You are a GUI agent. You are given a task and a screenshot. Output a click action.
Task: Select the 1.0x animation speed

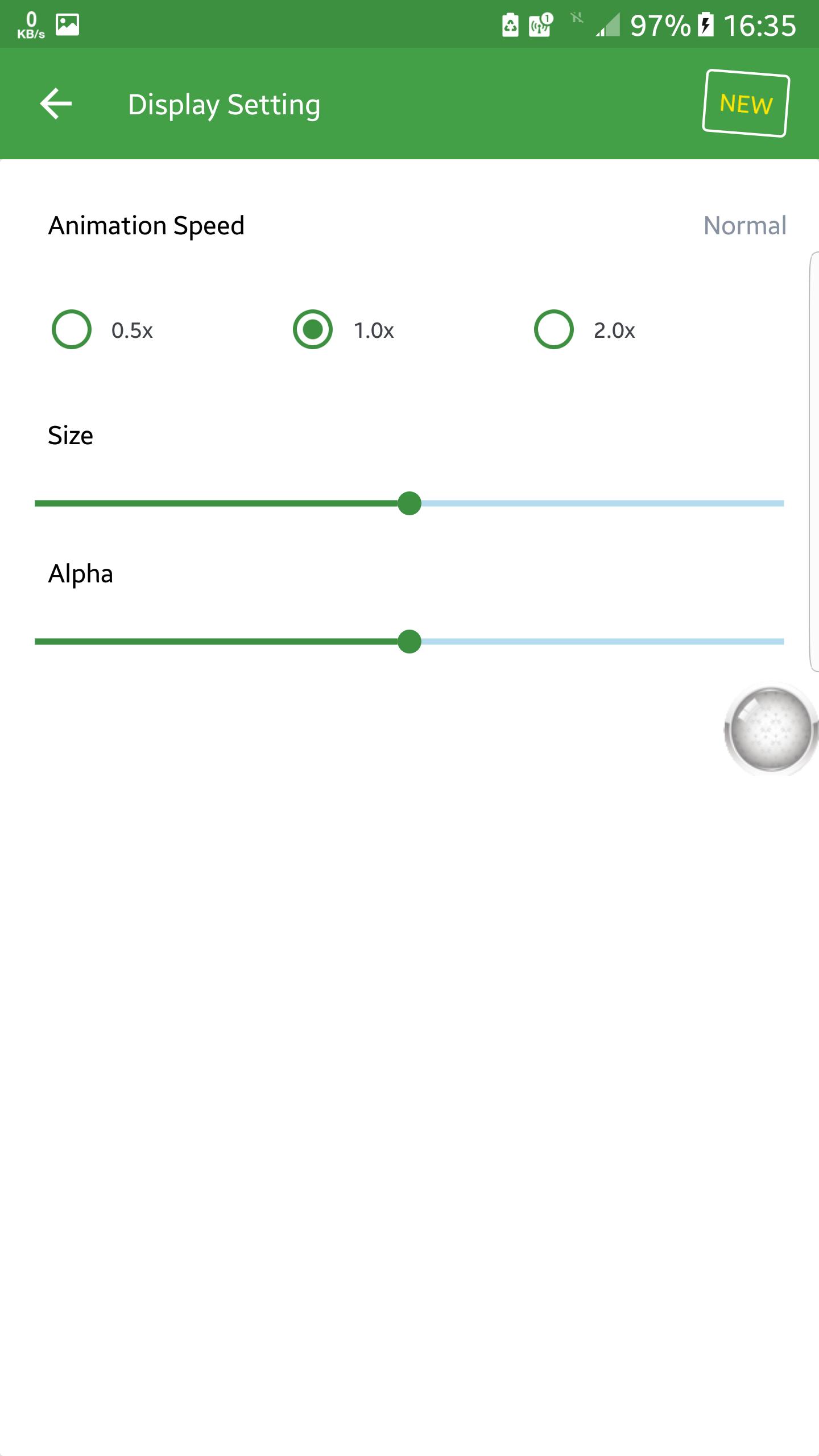(x=344, y=330)
